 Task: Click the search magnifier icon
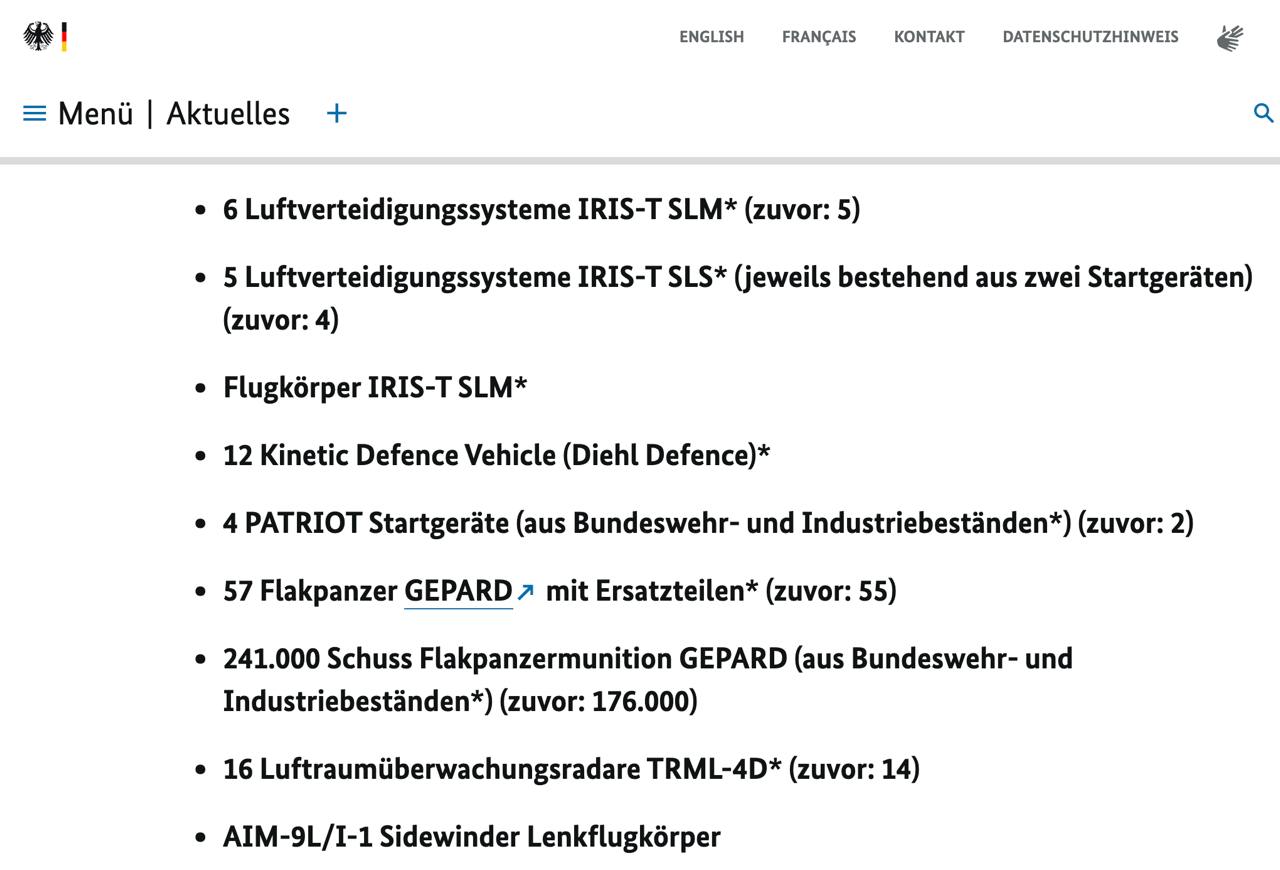tap(1263, 113)
